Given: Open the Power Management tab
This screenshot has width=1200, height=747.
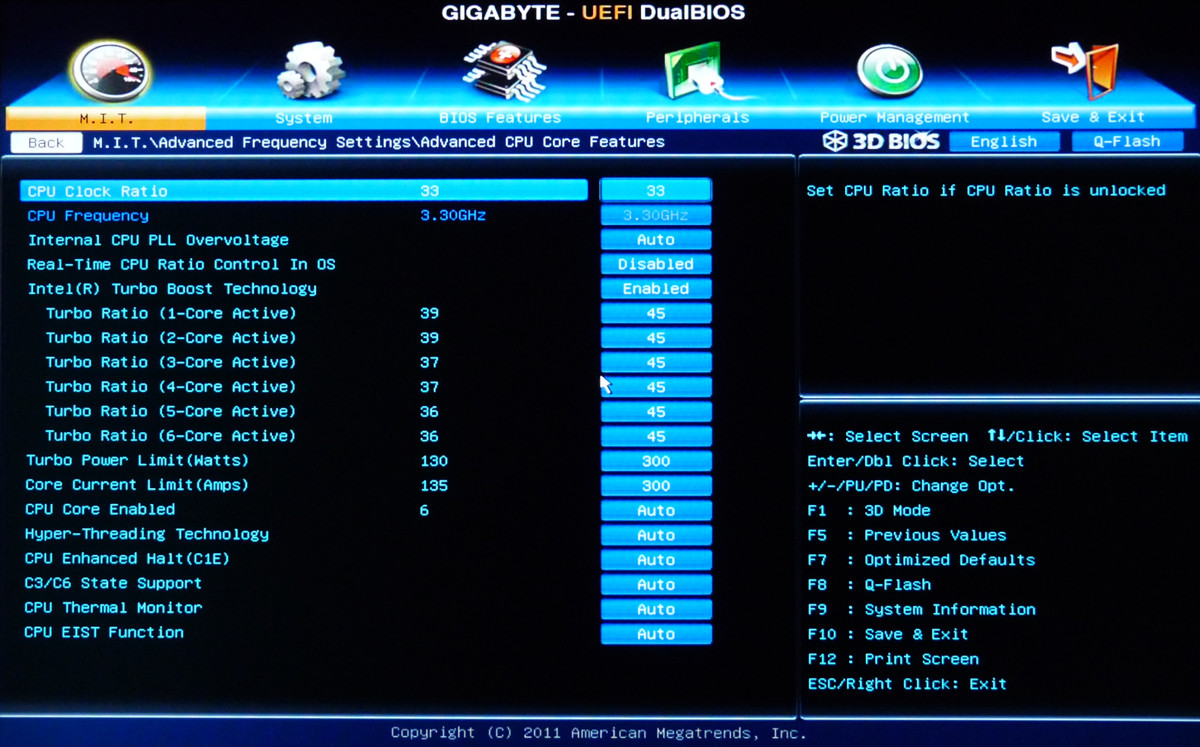Looking at the screenshot, I should click(894, 118).
